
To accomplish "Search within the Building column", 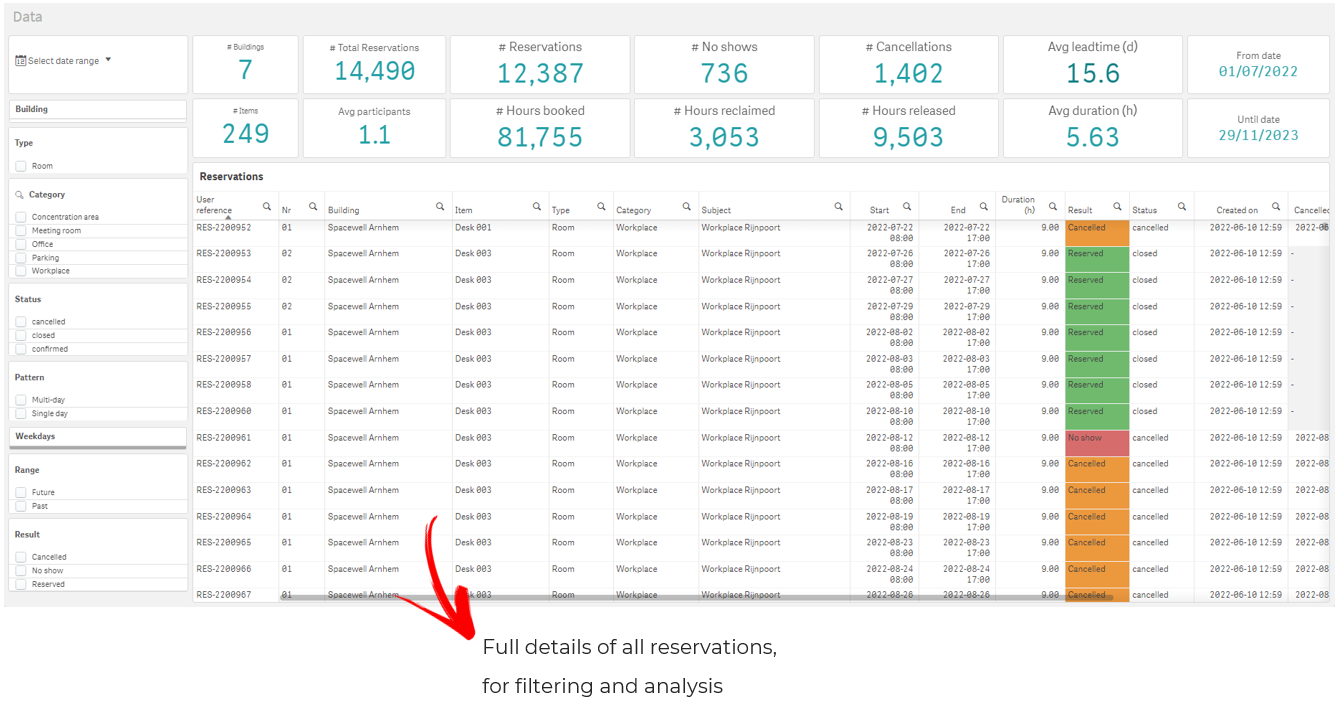I will [x=440, y=207].
